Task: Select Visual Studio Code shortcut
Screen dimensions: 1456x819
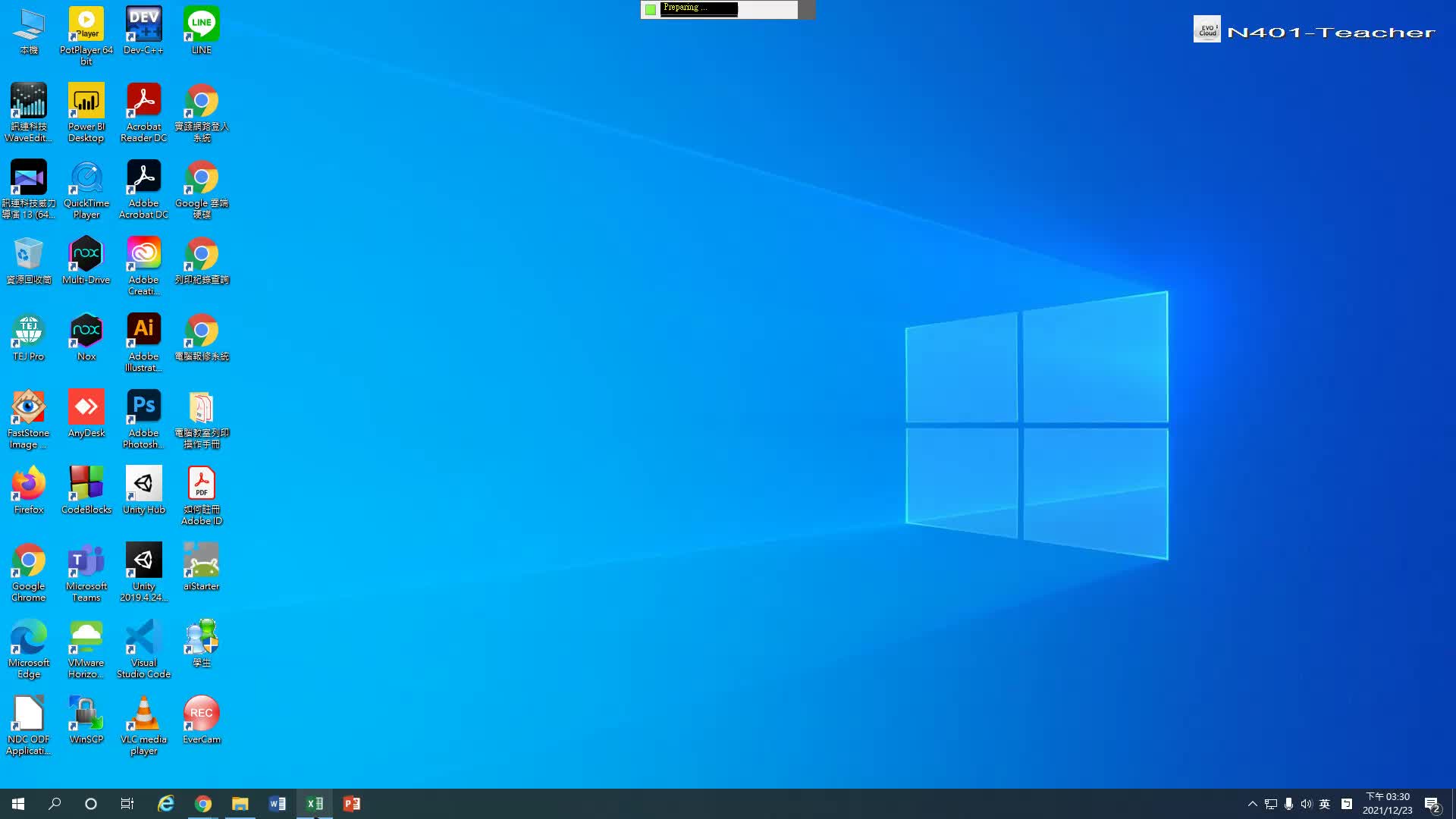Action: [143, 648]
